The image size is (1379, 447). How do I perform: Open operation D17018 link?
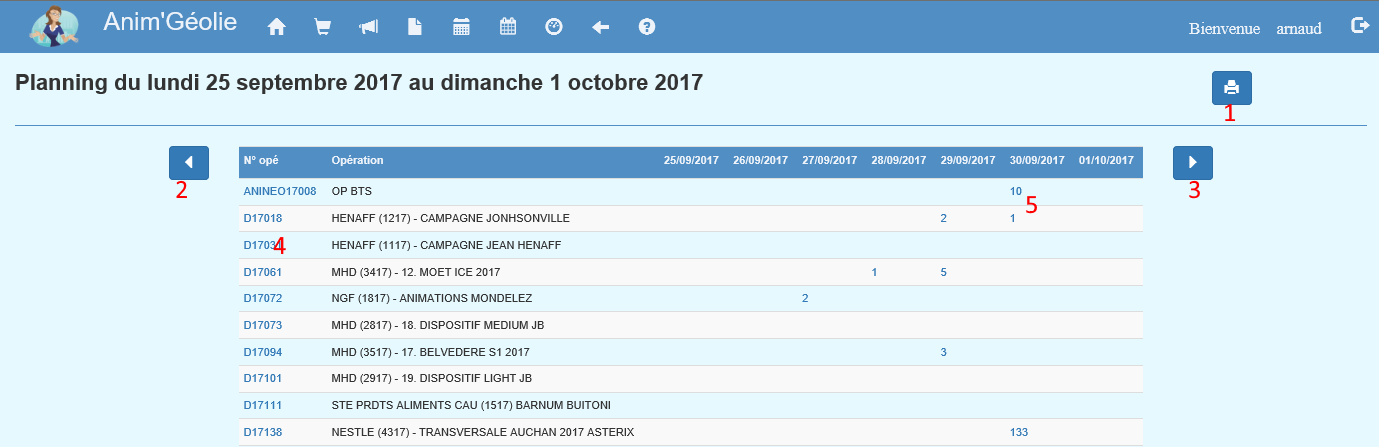pos(262,218)
